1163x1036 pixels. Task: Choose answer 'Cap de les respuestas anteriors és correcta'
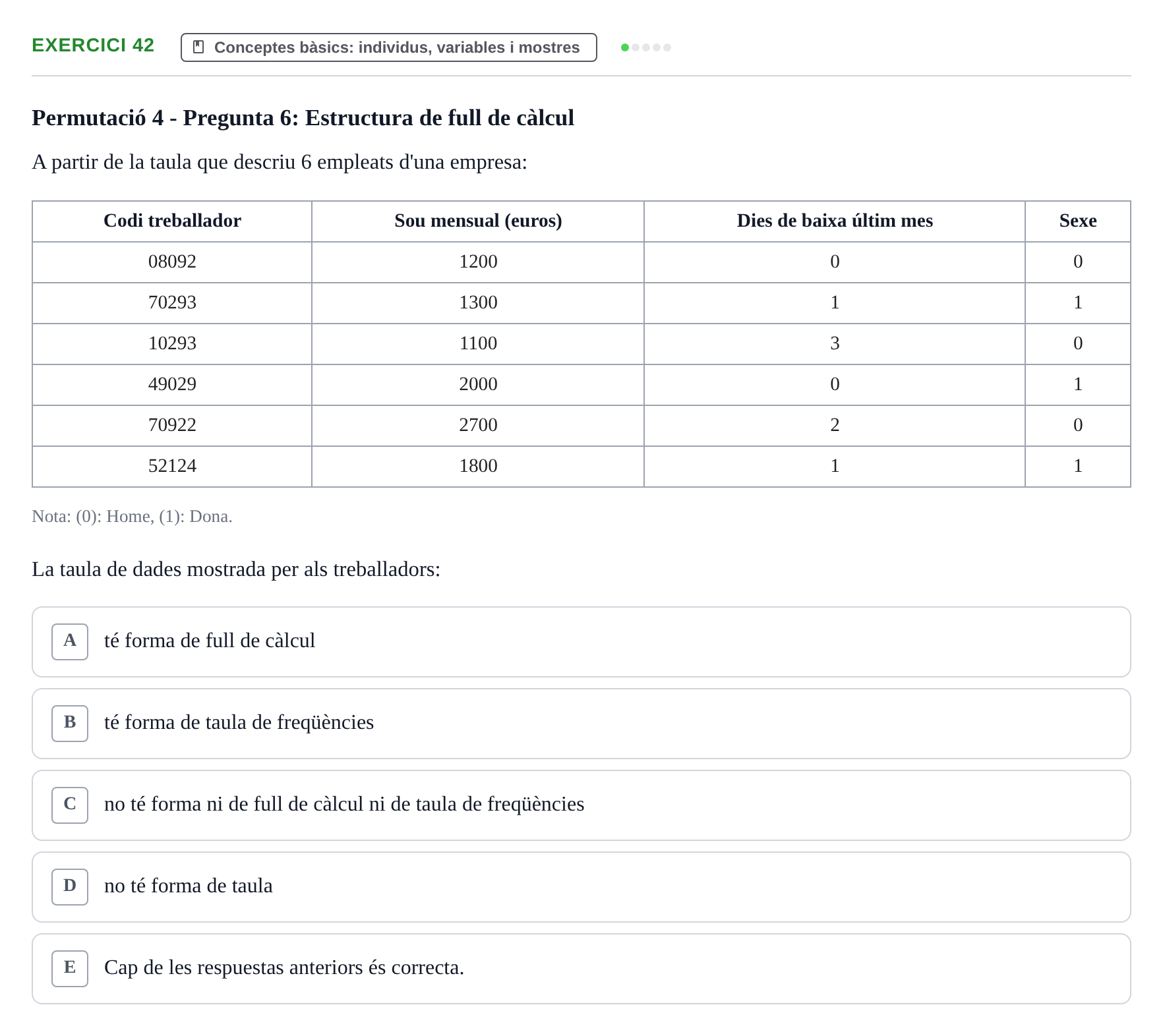[581, 968]
